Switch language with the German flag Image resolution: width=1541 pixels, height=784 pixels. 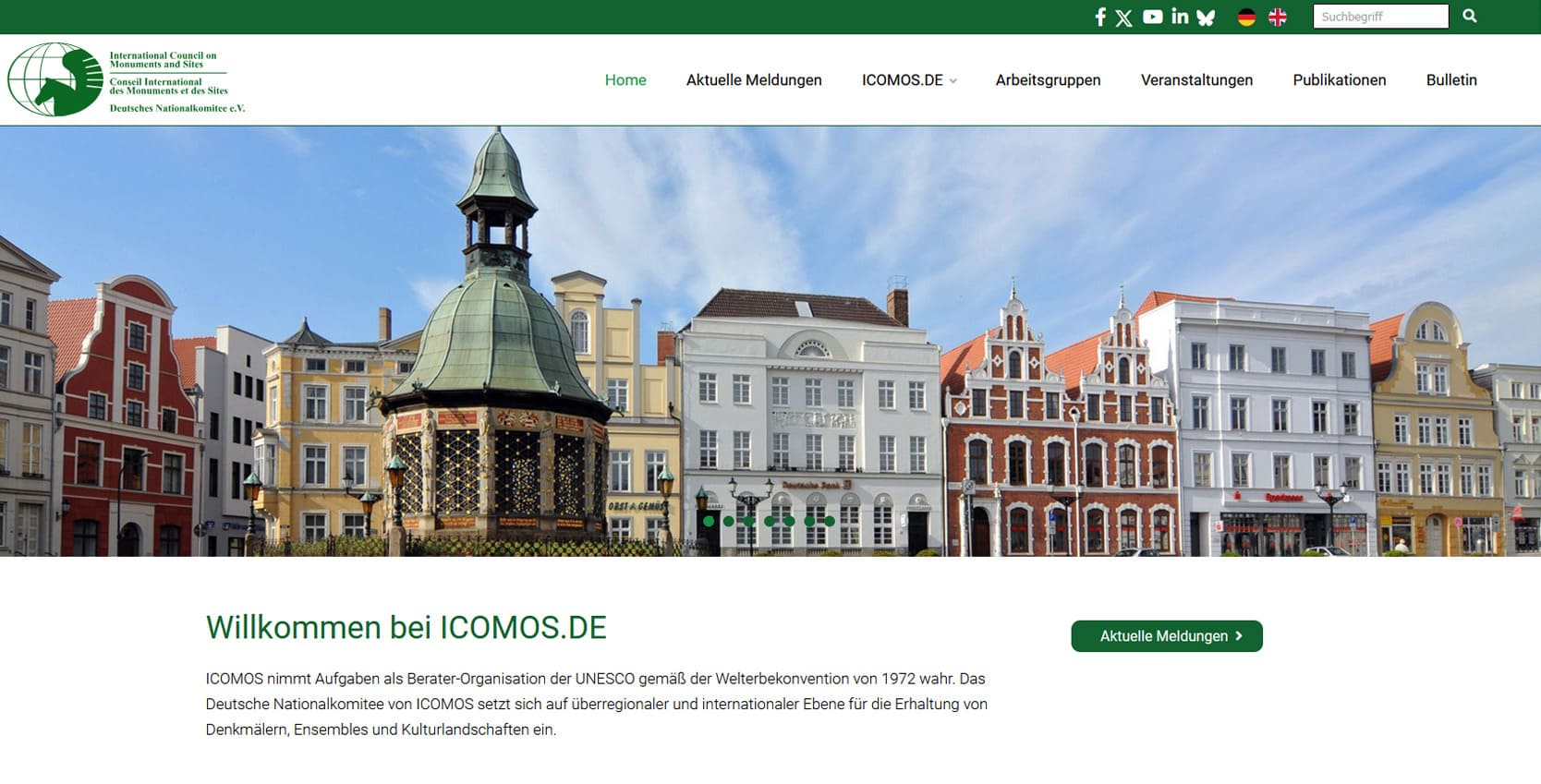coord(1246,17)
